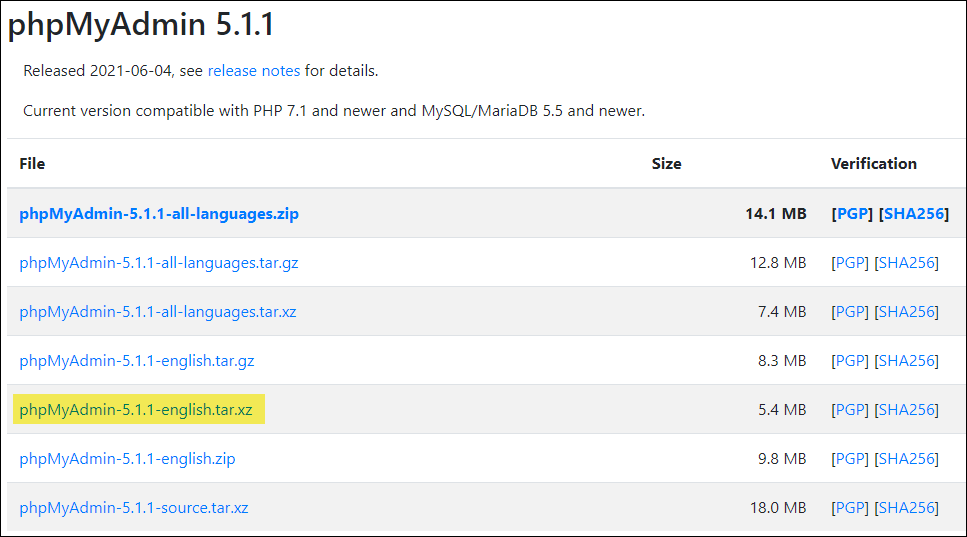Open PGP signature for all-languages.zip
967x537 pixels.
point(852,214)
